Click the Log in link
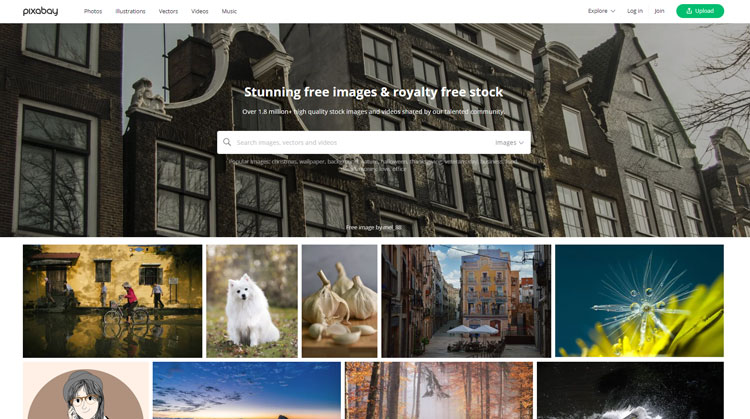The width and height of the screenshot is (750, 419). click(x=635, y=11)
